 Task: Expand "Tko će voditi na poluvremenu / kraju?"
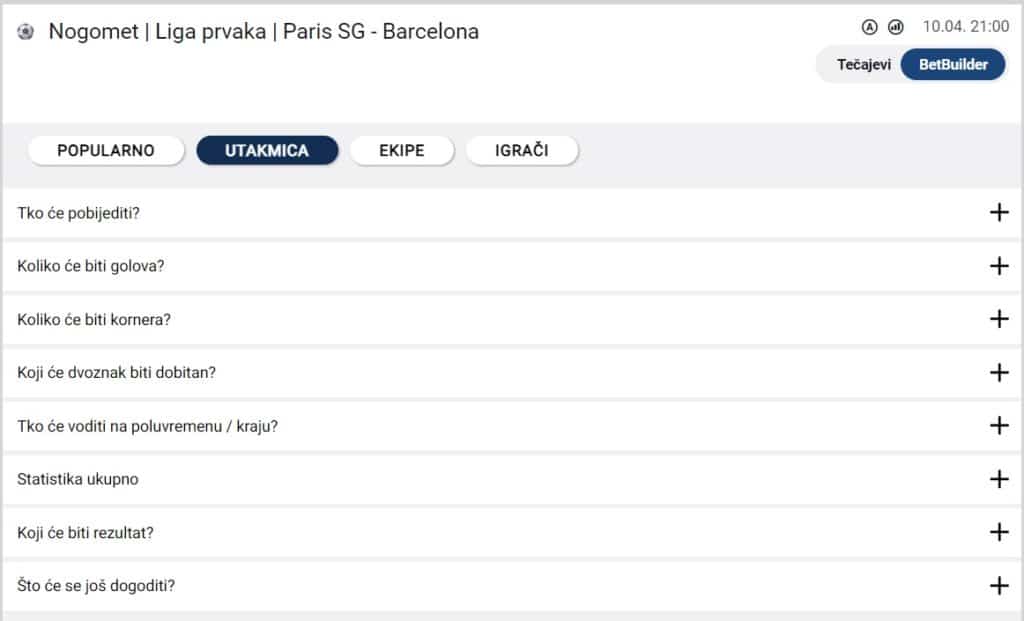coord(998,425)
